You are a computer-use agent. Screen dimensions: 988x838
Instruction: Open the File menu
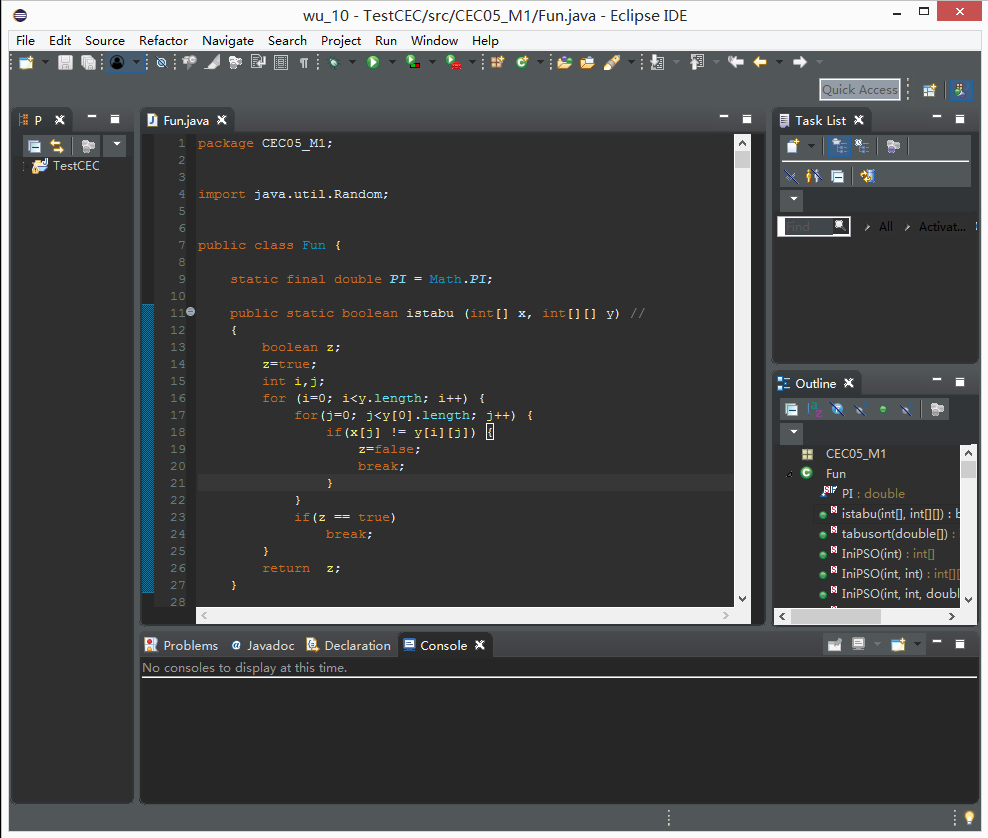pos(25,40)
